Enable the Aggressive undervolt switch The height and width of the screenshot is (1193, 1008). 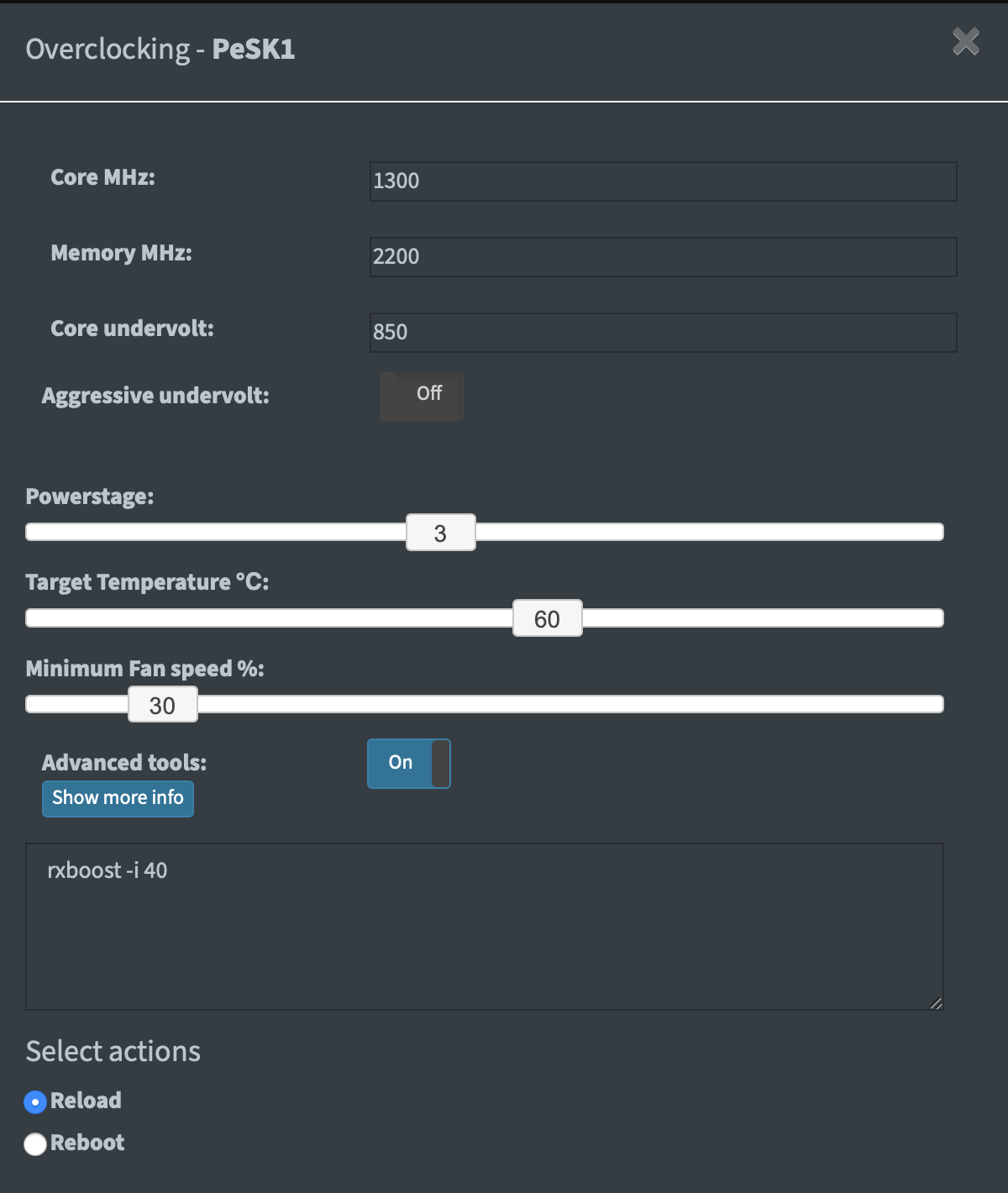pos(421,396)
